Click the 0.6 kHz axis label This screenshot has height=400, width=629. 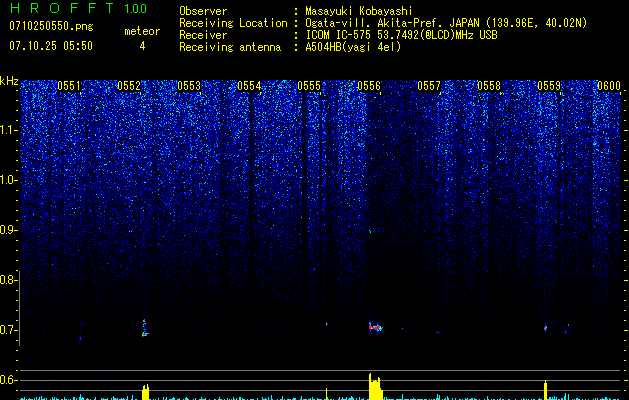click(x=9, y=380)
